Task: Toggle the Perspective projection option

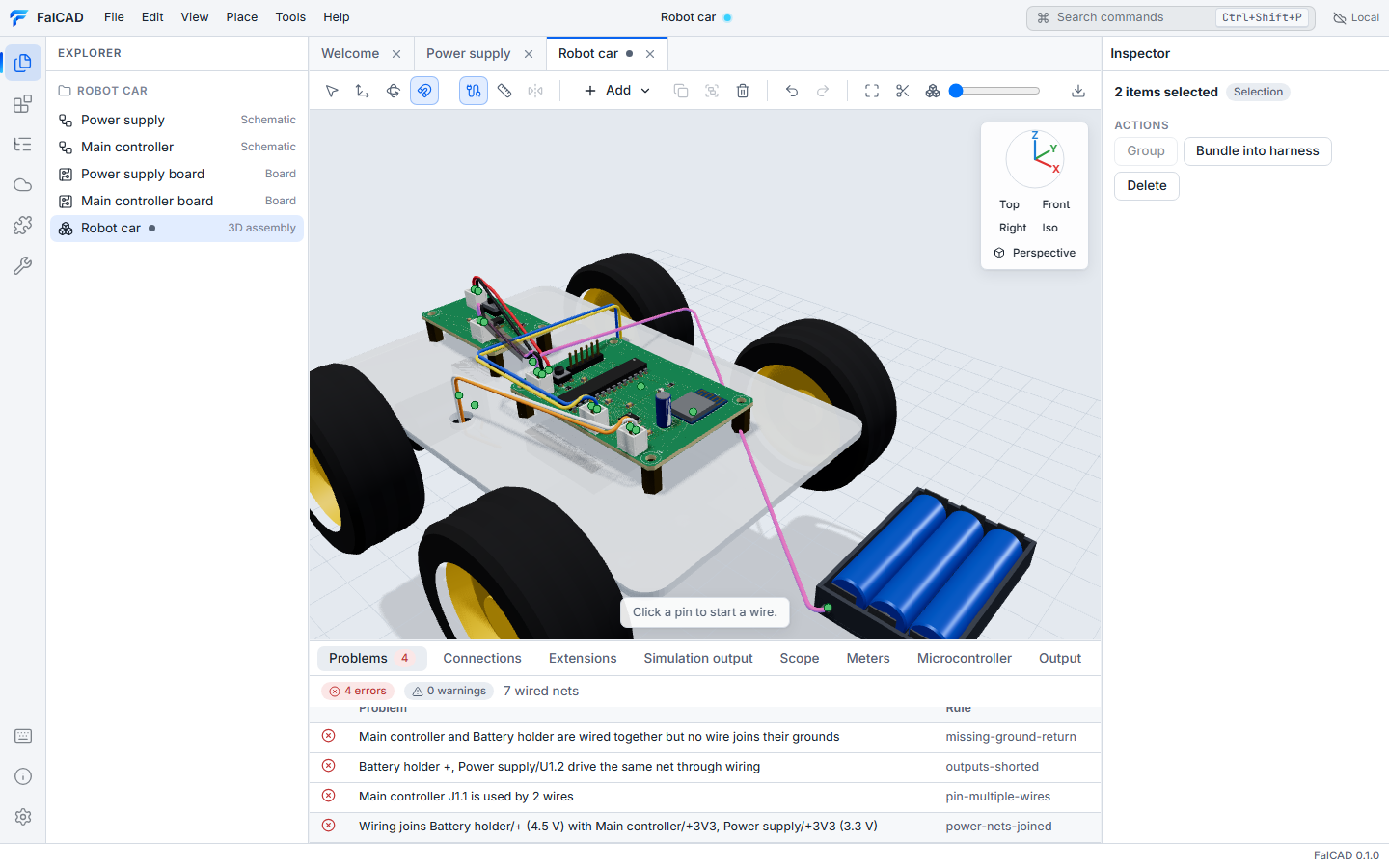Action: click(x=1034, y=253)
